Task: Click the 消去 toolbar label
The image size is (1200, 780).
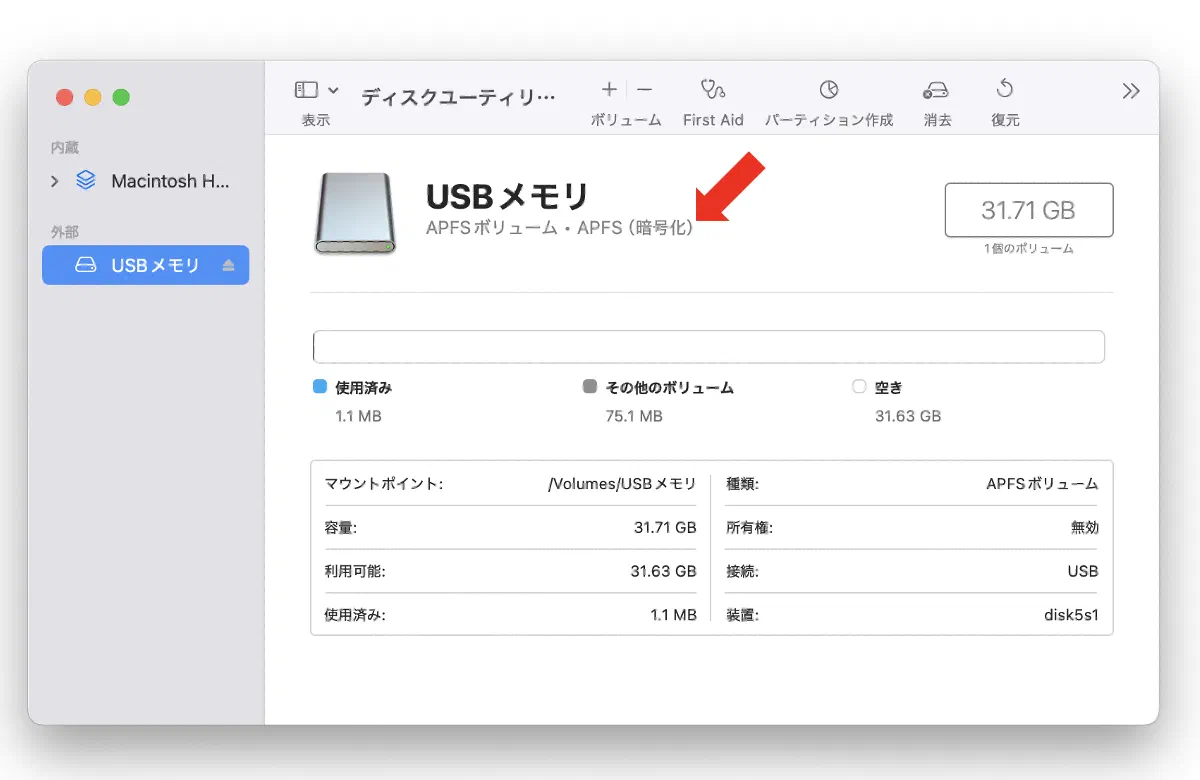Action: pyautogui.click(x=937, y=120)
